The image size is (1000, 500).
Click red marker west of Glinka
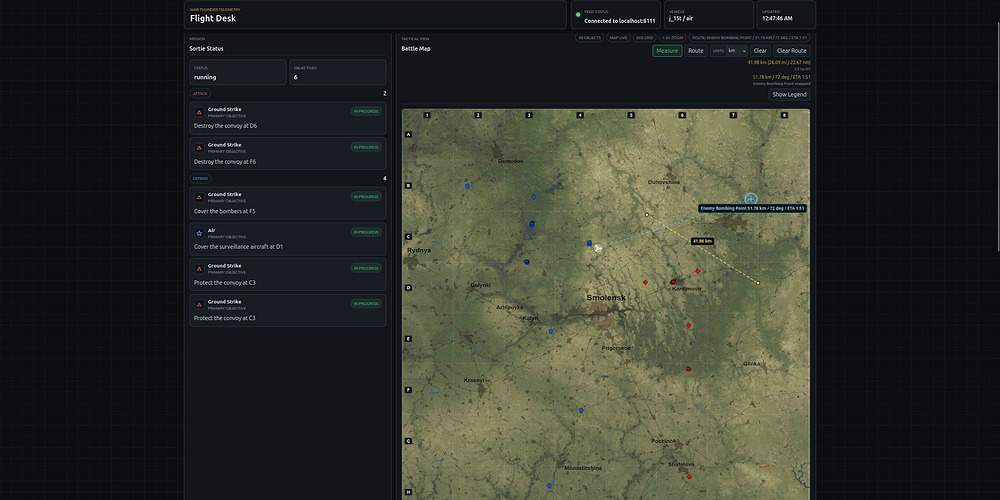point(688,369)
